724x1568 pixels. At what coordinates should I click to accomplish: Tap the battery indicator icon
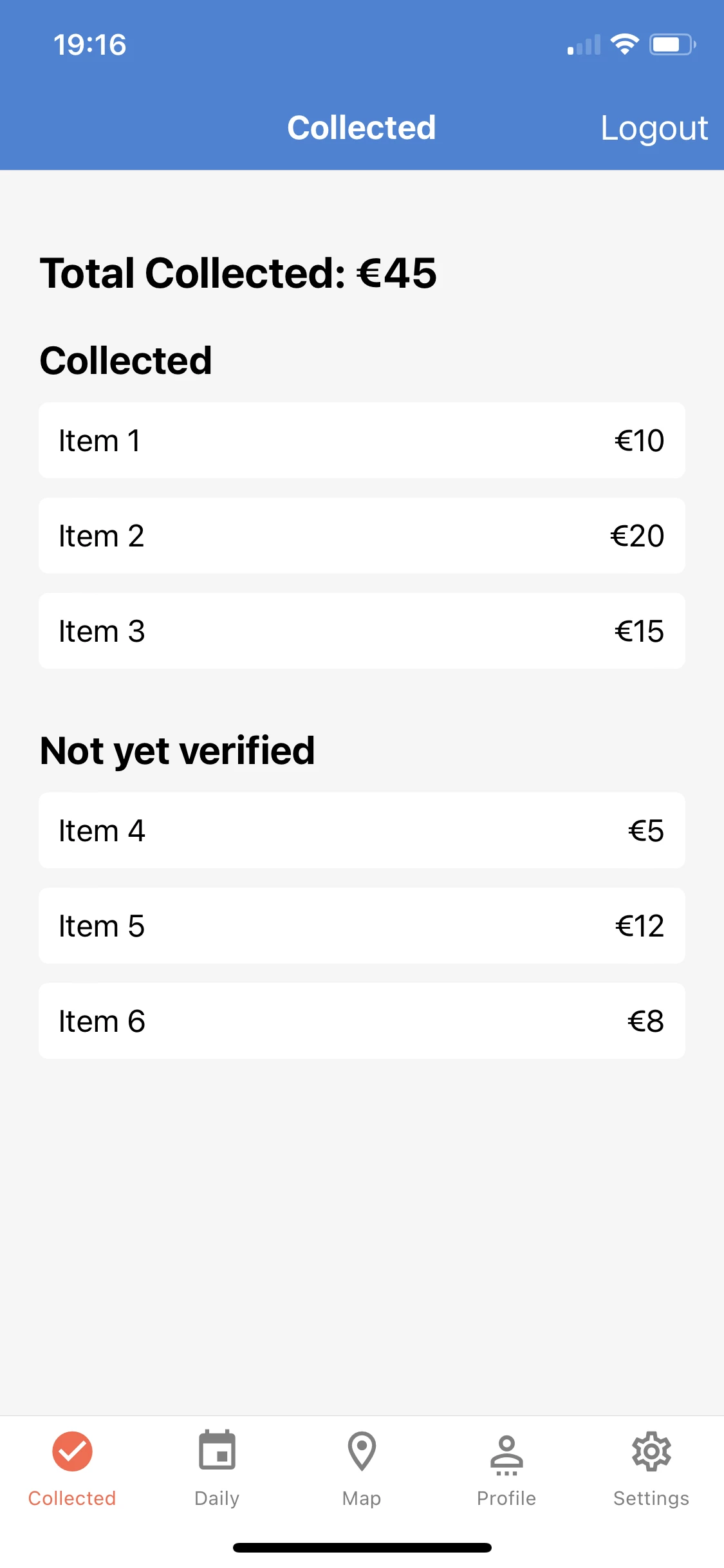coord(673,44)
